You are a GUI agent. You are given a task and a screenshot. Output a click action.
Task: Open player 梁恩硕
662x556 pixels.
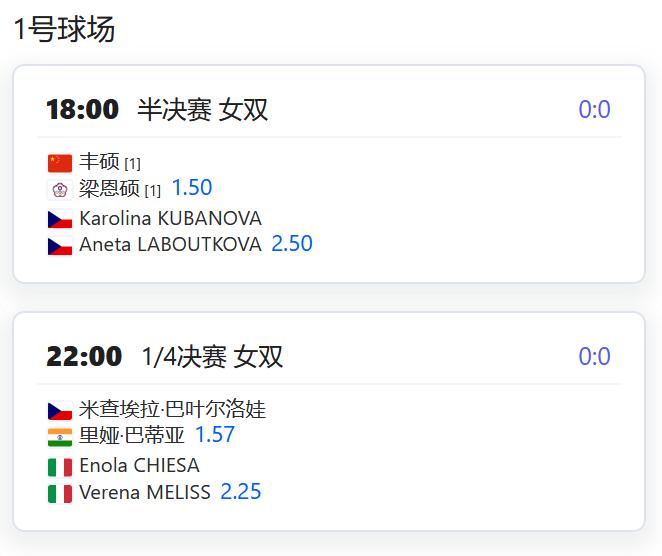point(109,188)
